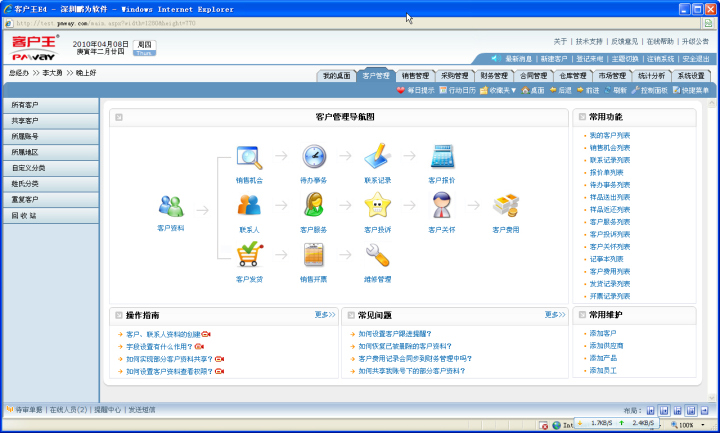
Task: Collapse the 客户管理导航图 panel toggle
Action: [x=119, y=117]
